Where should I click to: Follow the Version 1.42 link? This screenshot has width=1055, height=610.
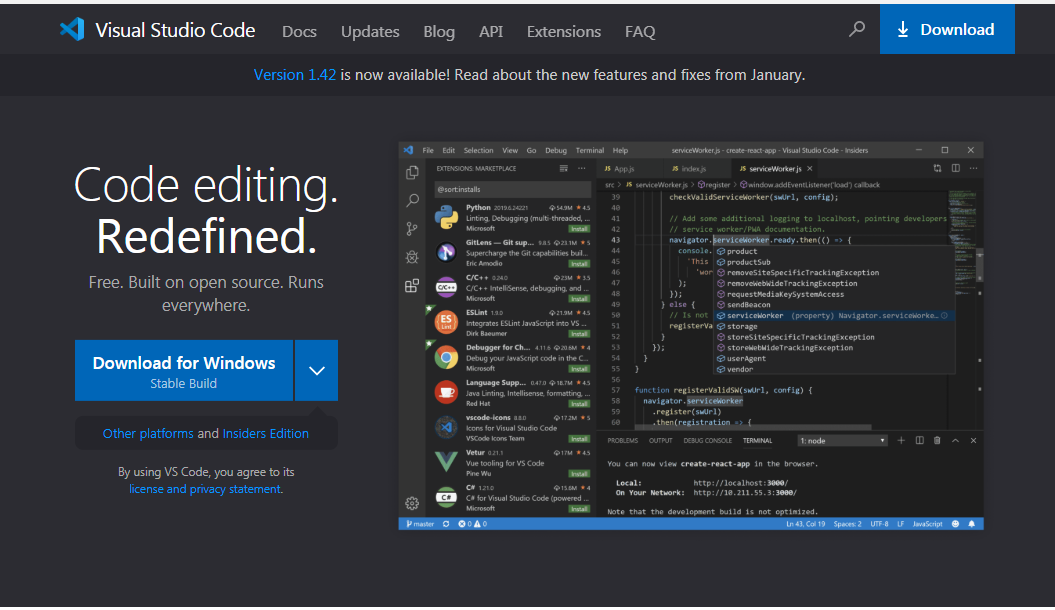point(295,75)
